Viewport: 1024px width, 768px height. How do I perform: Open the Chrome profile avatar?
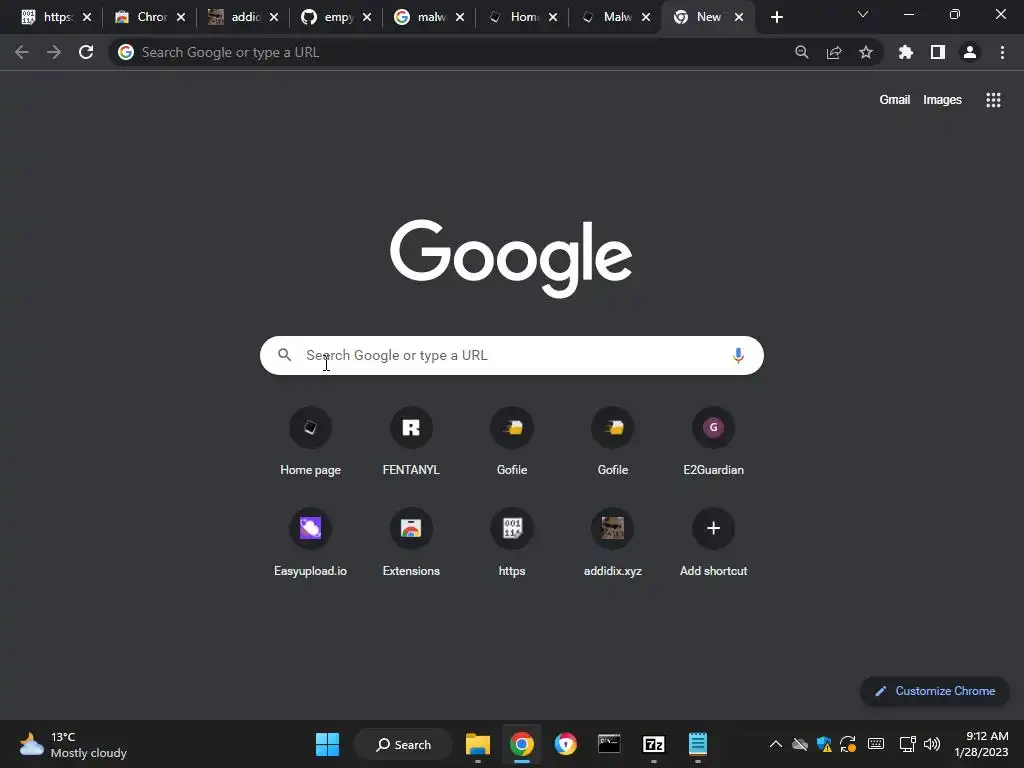click(970, 52)
